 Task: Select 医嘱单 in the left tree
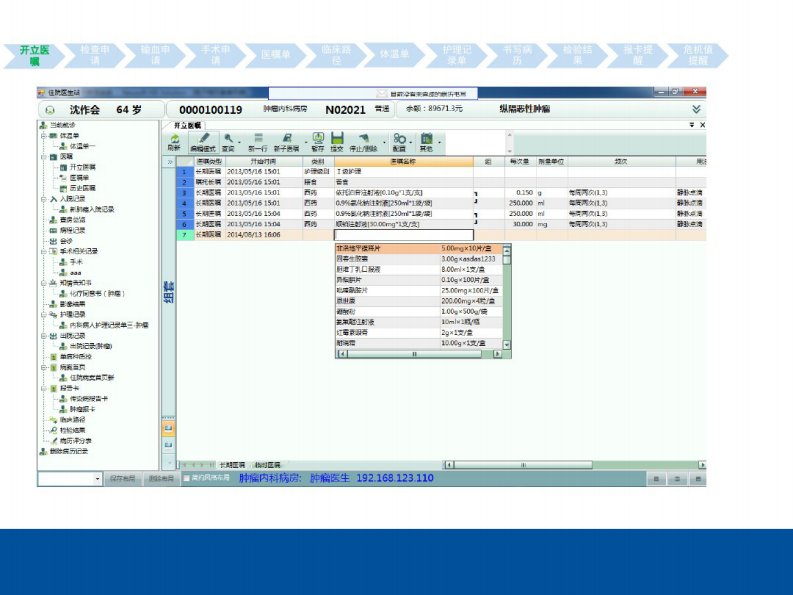82,177
